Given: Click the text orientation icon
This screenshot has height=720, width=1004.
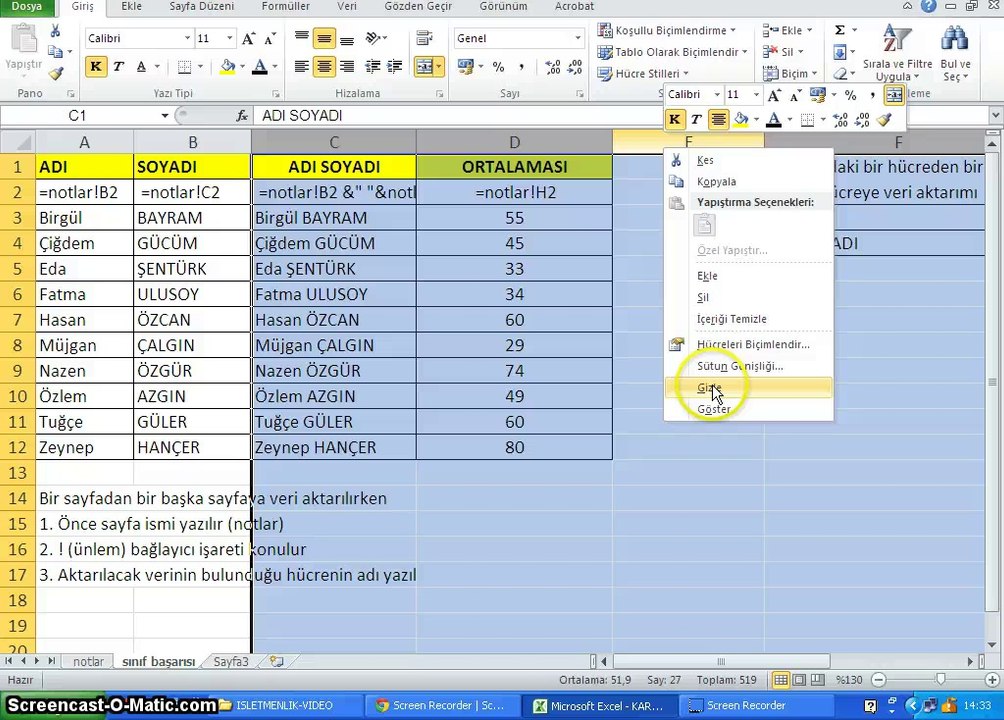Looking at the screenshot, I should tap(375, 38).
